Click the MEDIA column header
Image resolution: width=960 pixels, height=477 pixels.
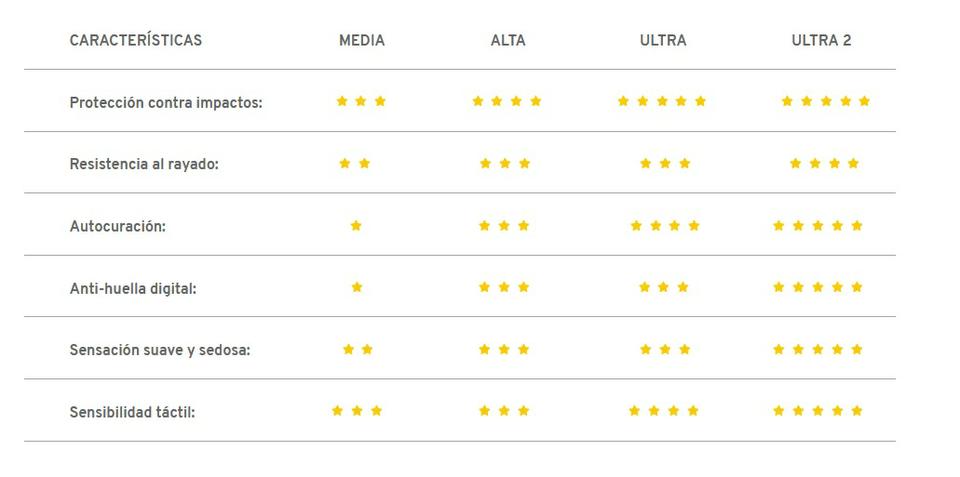(x=362, y=40)
